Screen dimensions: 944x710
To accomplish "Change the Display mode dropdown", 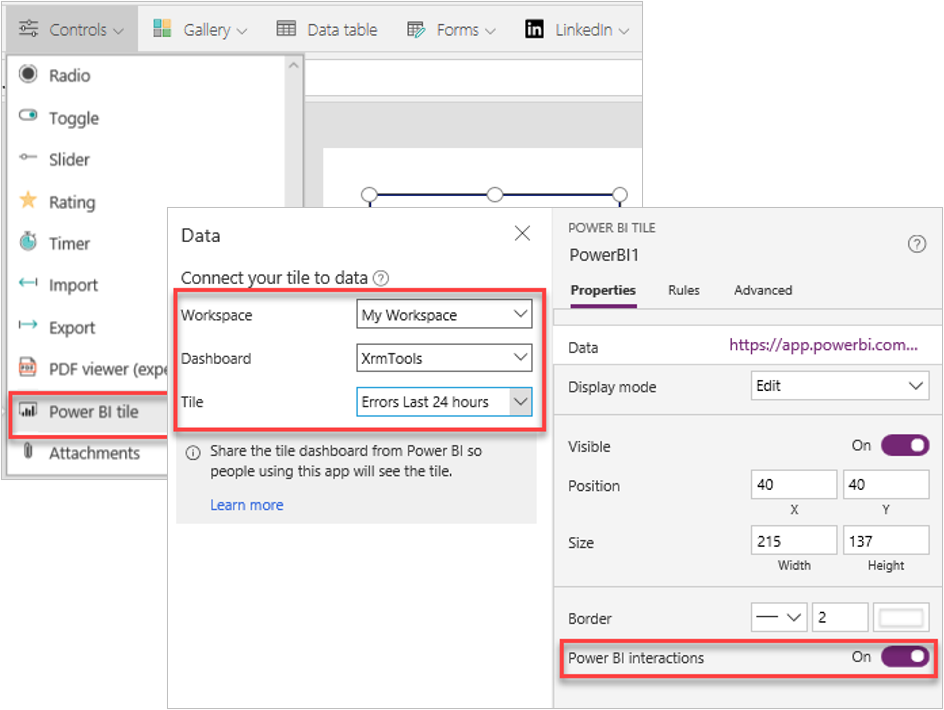I will 839,386.
